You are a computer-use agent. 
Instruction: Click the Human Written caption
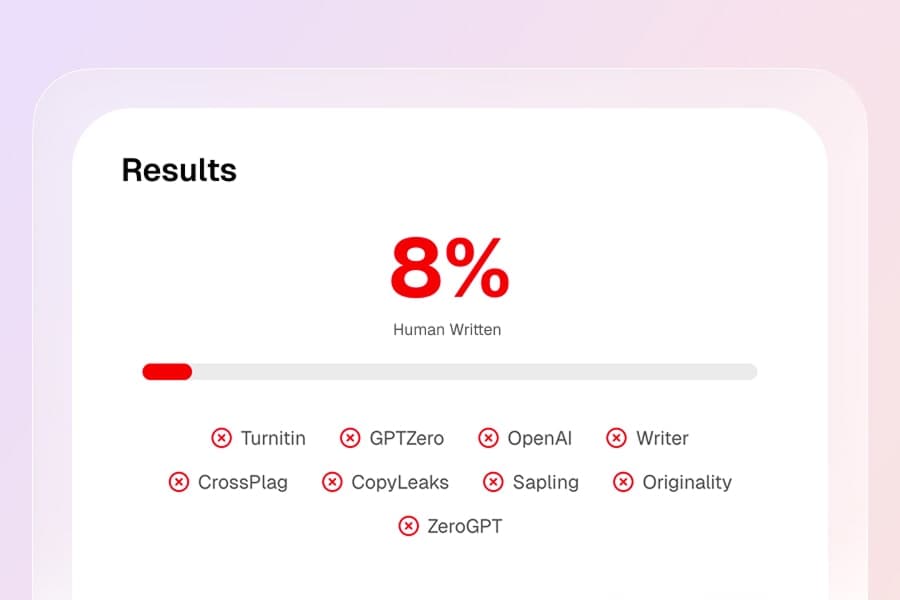tap(447, 329)
